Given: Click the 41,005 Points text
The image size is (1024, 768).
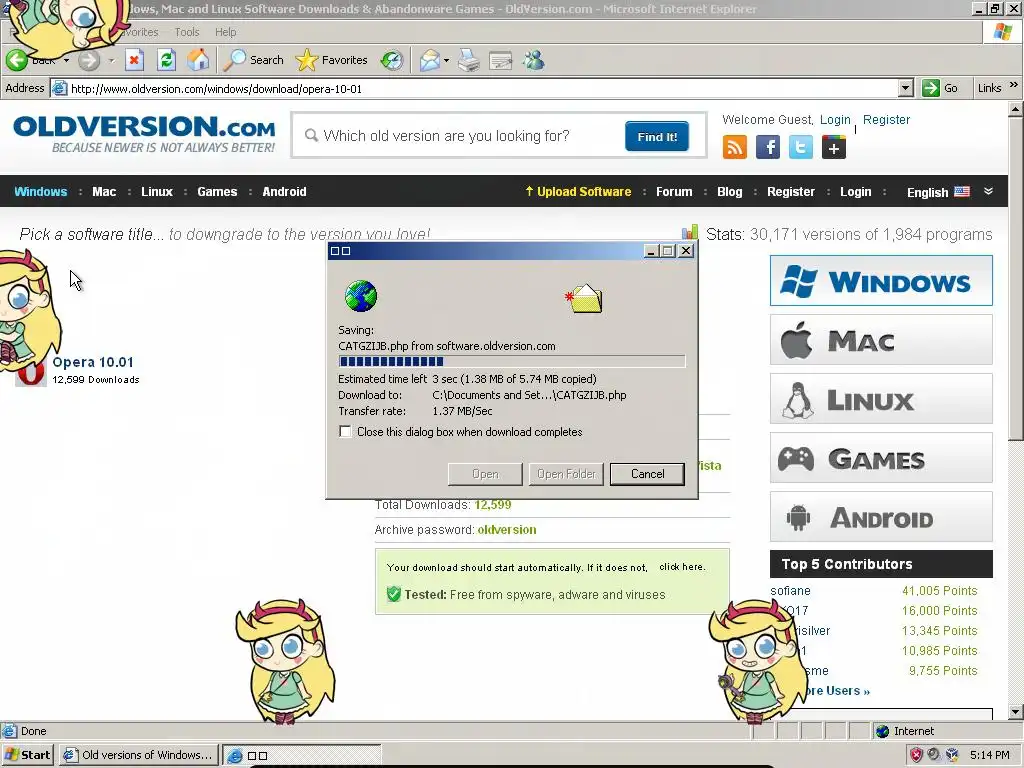Looking at the screenshot, I should 940,590.
